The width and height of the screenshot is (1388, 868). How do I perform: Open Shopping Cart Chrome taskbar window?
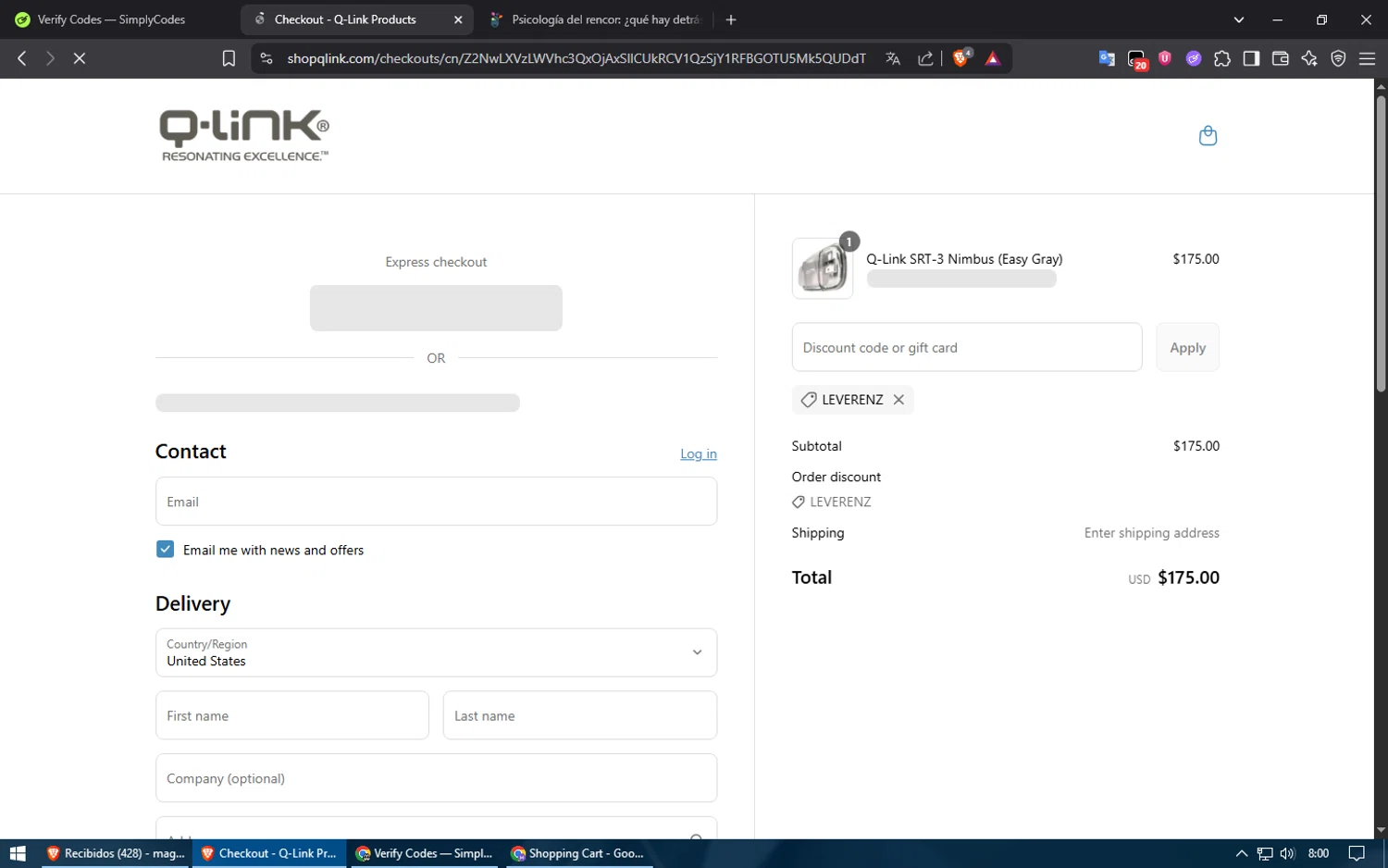point(579,853)
